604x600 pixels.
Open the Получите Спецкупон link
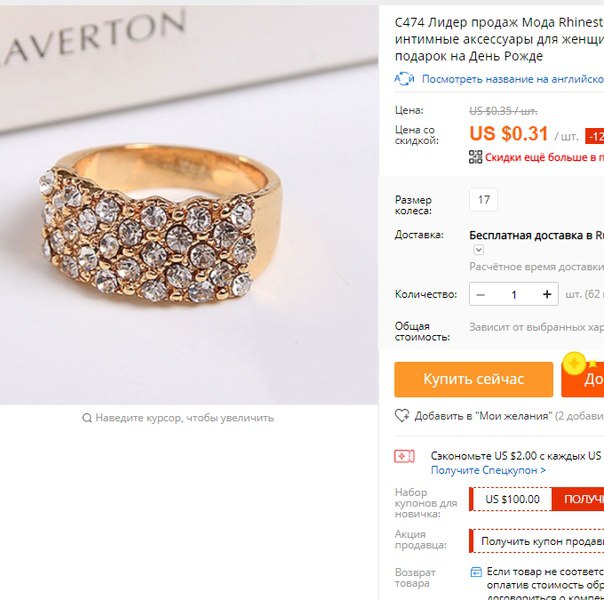pyautogui.click(x=488, y=470)
